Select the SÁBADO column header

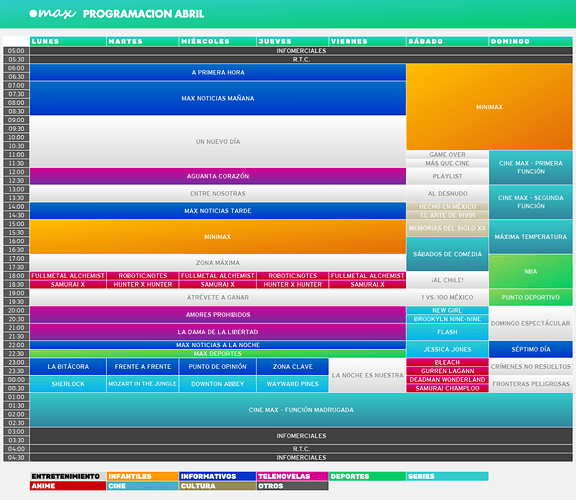[447, 41]
